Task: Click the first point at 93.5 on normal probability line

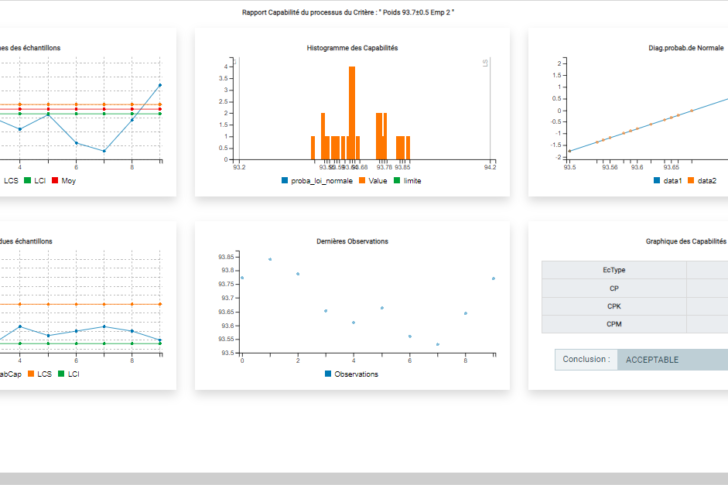Action: pos(570,151)
